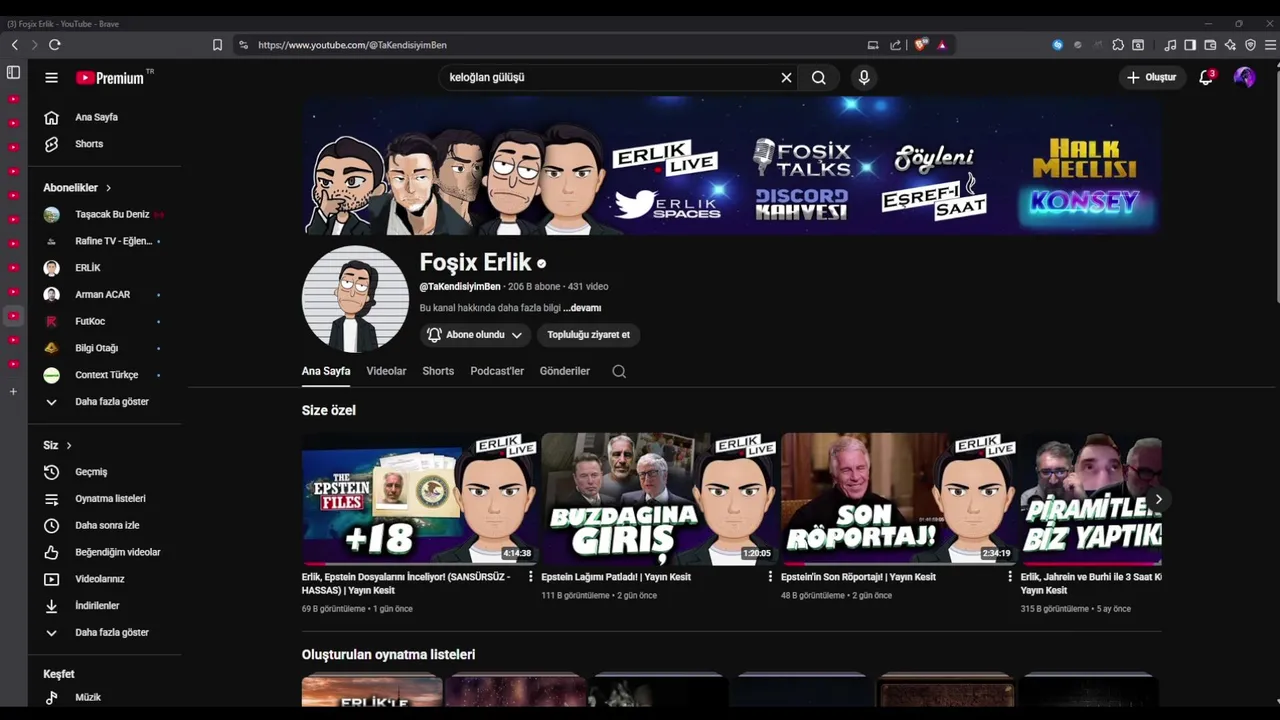
Task: Reload the page
Action: 55,45
